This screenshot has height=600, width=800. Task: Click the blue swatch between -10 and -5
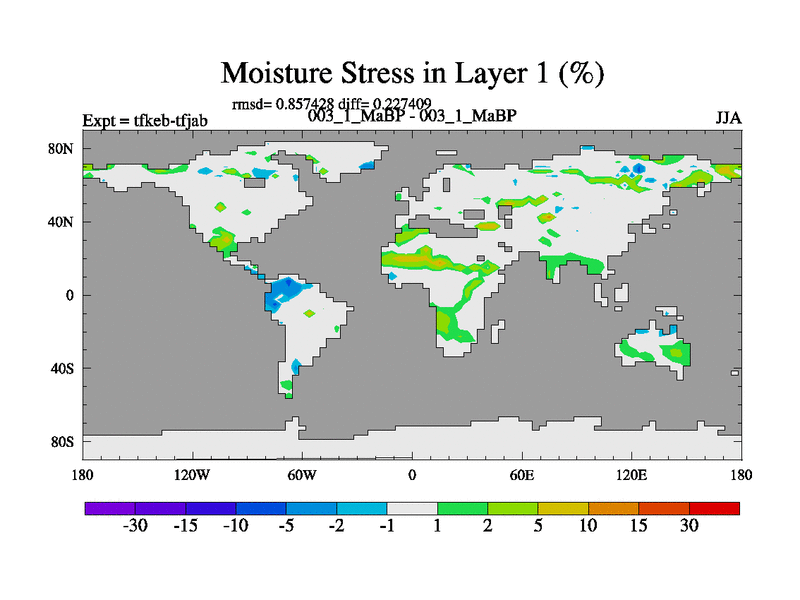click(x=261, y=508)
